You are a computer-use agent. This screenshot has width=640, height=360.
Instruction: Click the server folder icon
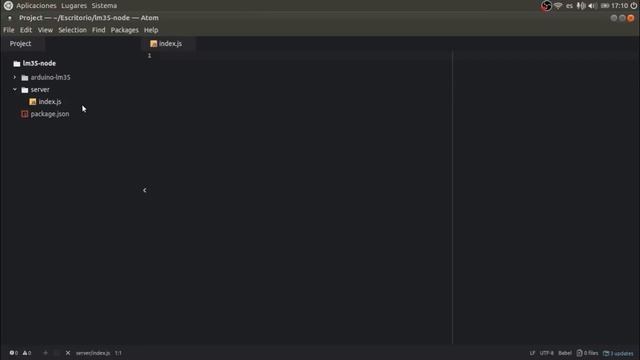tap(25, 89)
